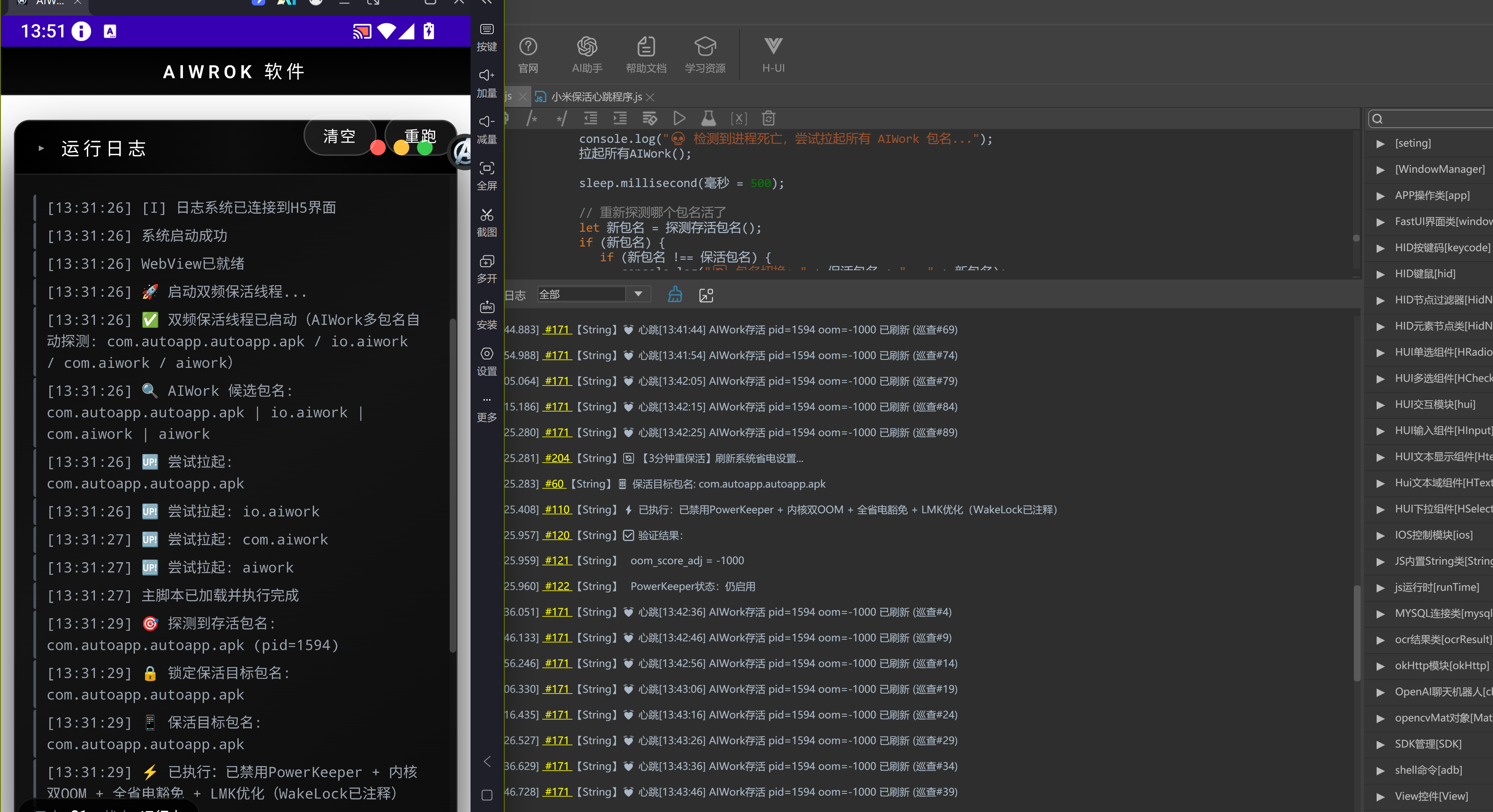Viewport: 1493px width, 812px height.
Task: Click the format code icon in editor toolbar
Action: 649,119
